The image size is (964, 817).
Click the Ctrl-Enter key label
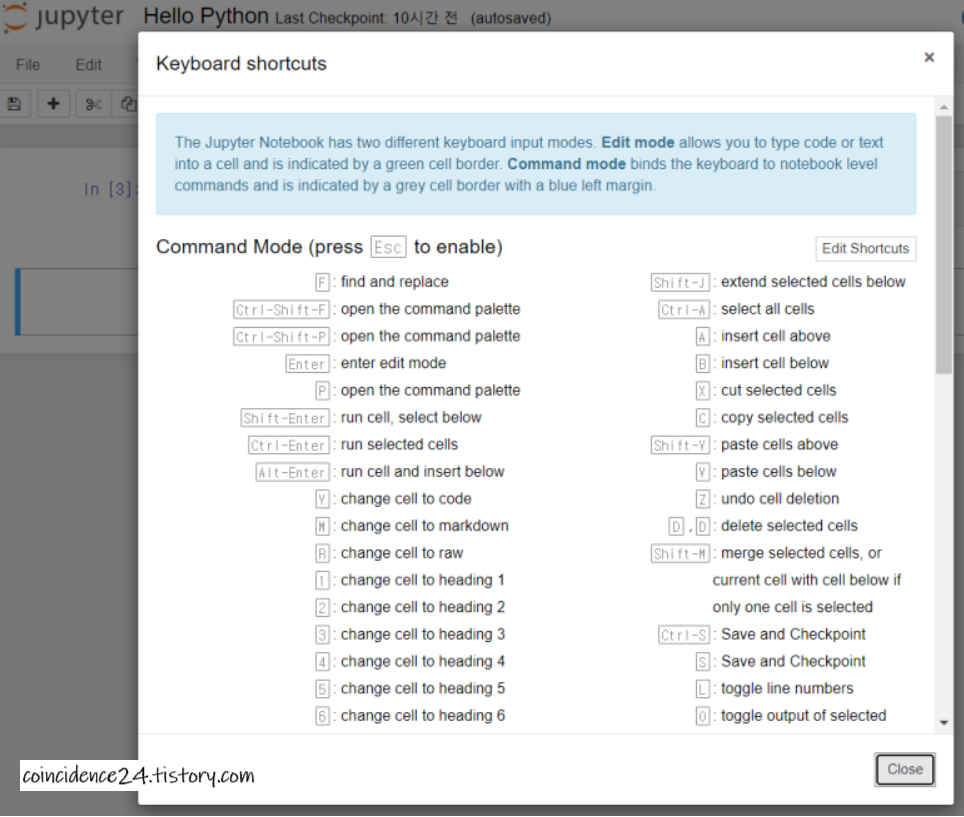pyautogui.click(x=289, y=445)
